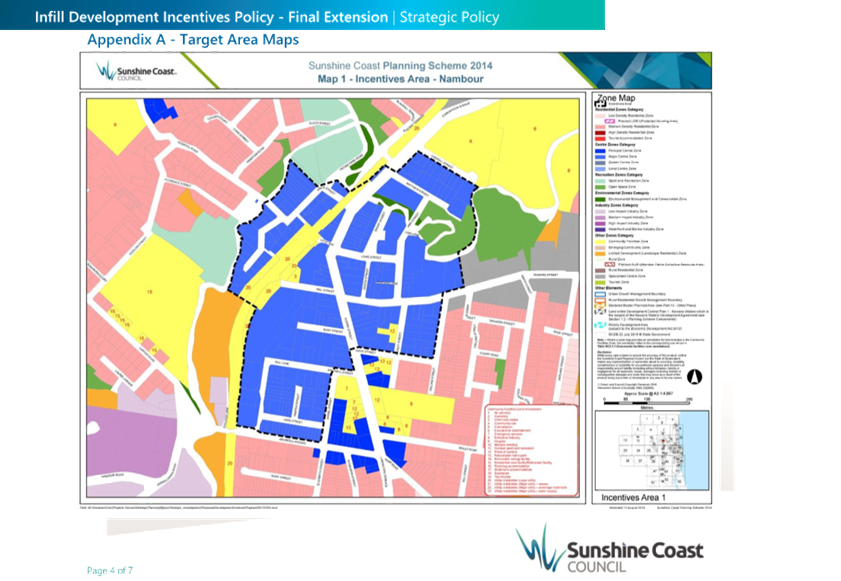Click the Priority Development Area hatch symbol
Screen dimensions: 841x581
point(599,323)
